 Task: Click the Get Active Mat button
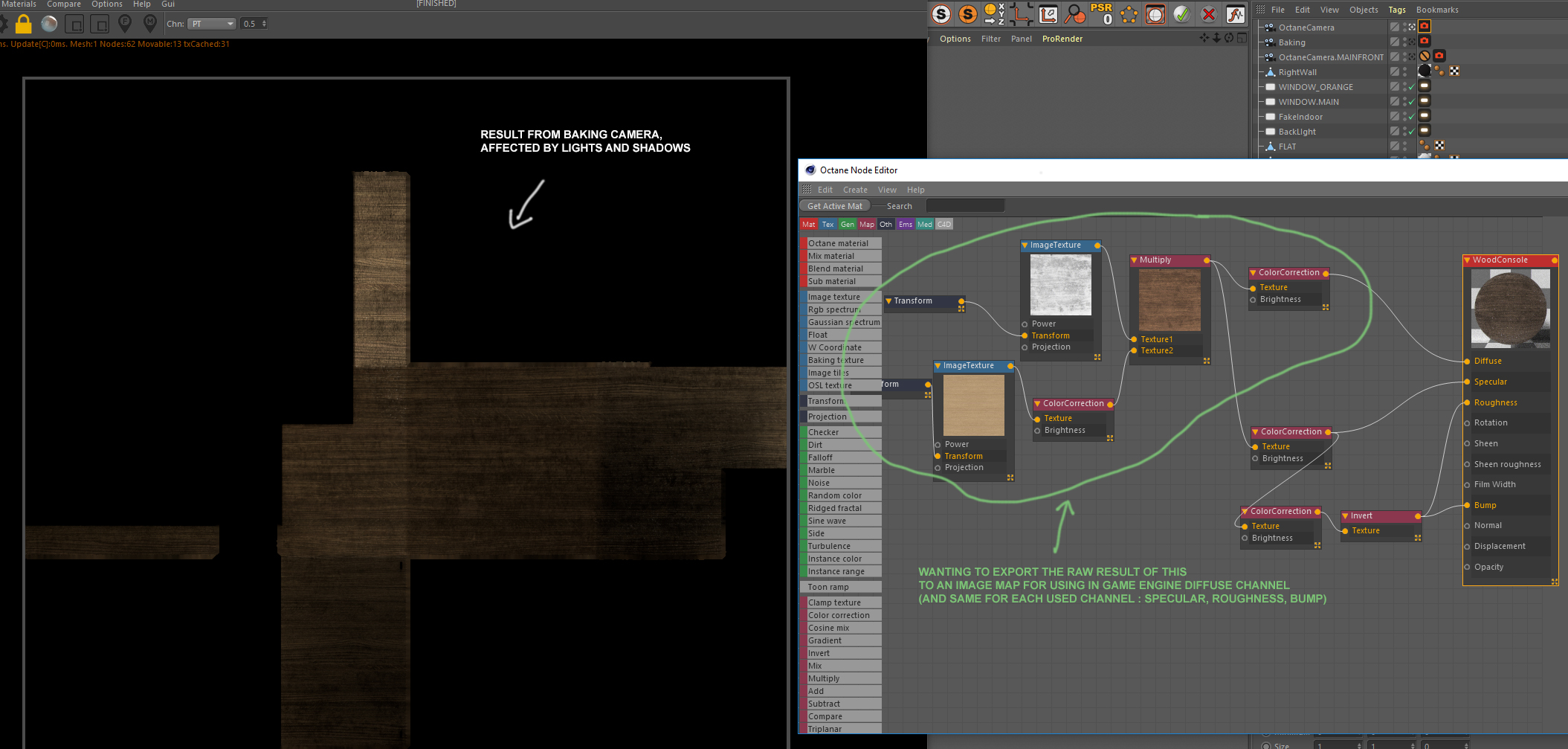point(835,206)
